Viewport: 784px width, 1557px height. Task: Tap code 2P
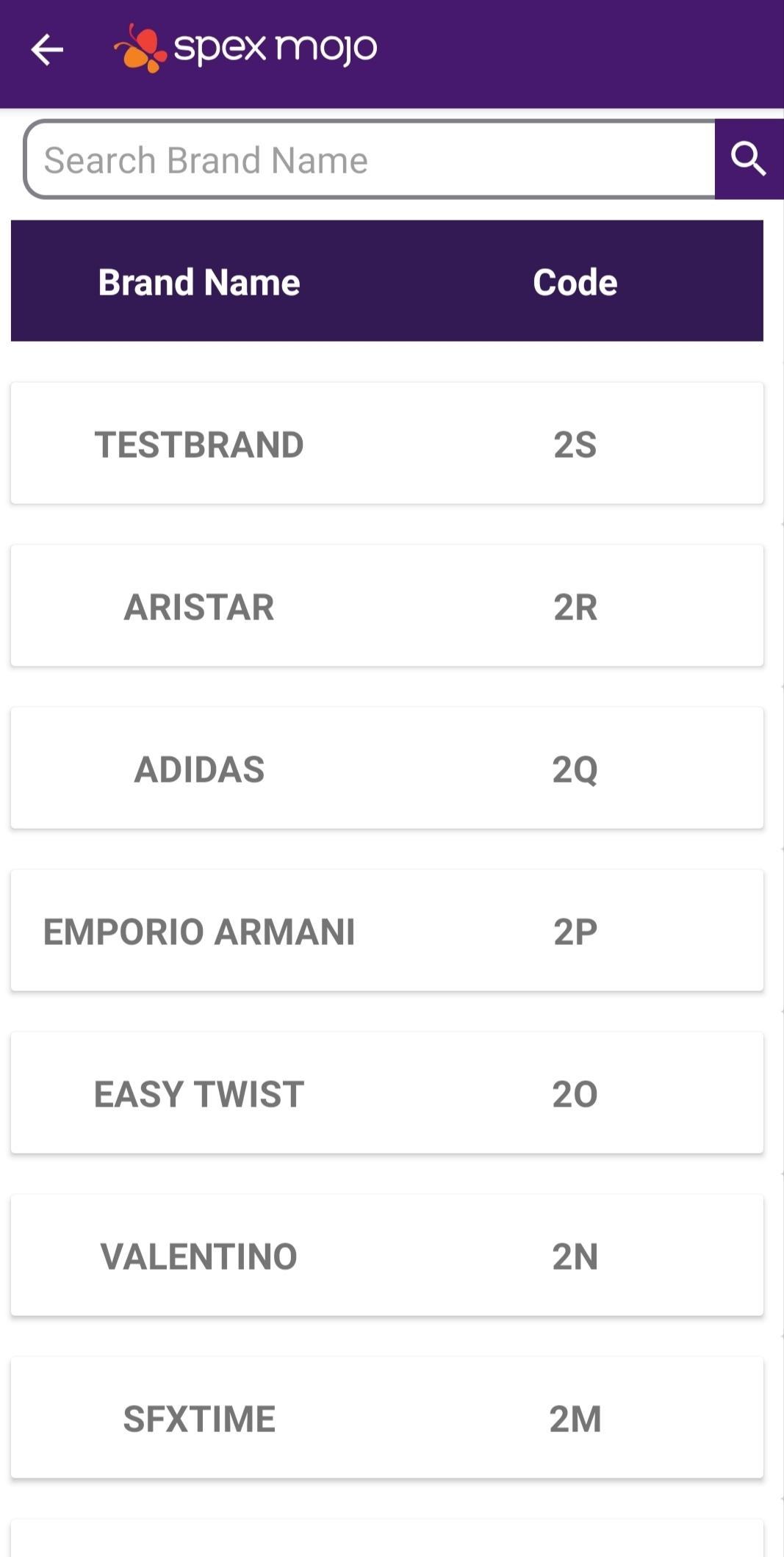point(575,932)
